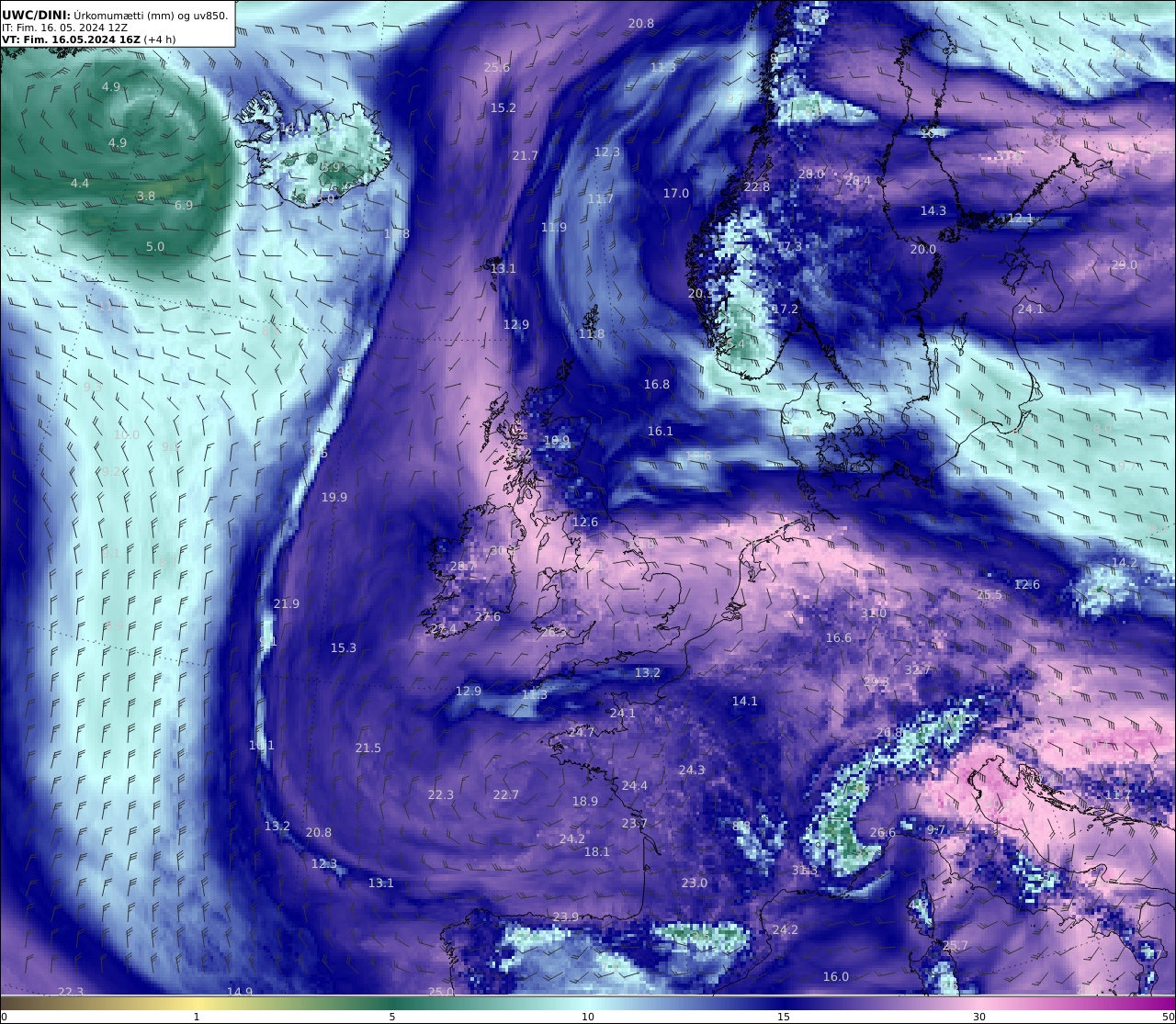Click the 19.9 value west of Ireland
Image resolution: width=1176 pixels, height=1024 pixels.
pos(334,498)
